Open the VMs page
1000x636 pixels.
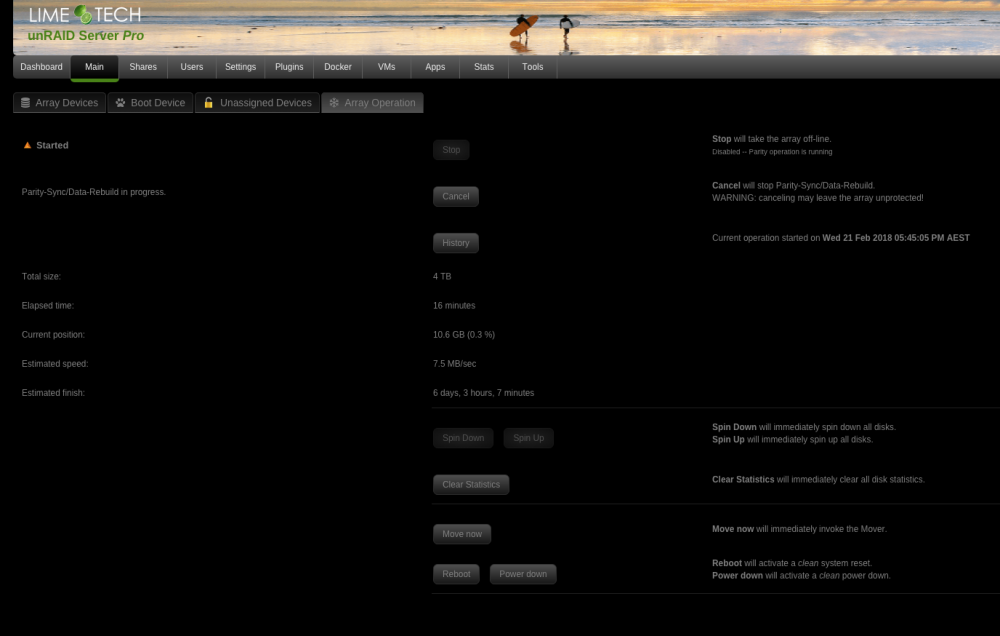[386, 67]
